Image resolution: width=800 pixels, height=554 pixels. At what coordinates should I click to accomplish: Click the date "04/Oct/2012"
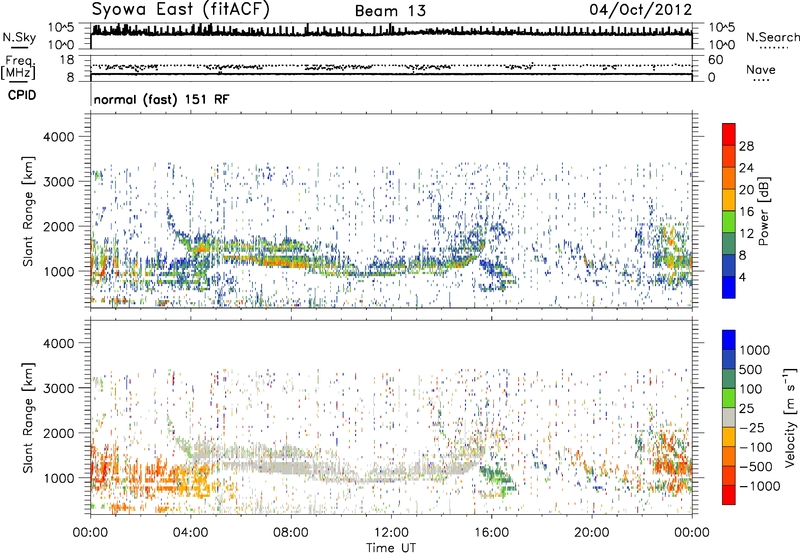[641, 10]
